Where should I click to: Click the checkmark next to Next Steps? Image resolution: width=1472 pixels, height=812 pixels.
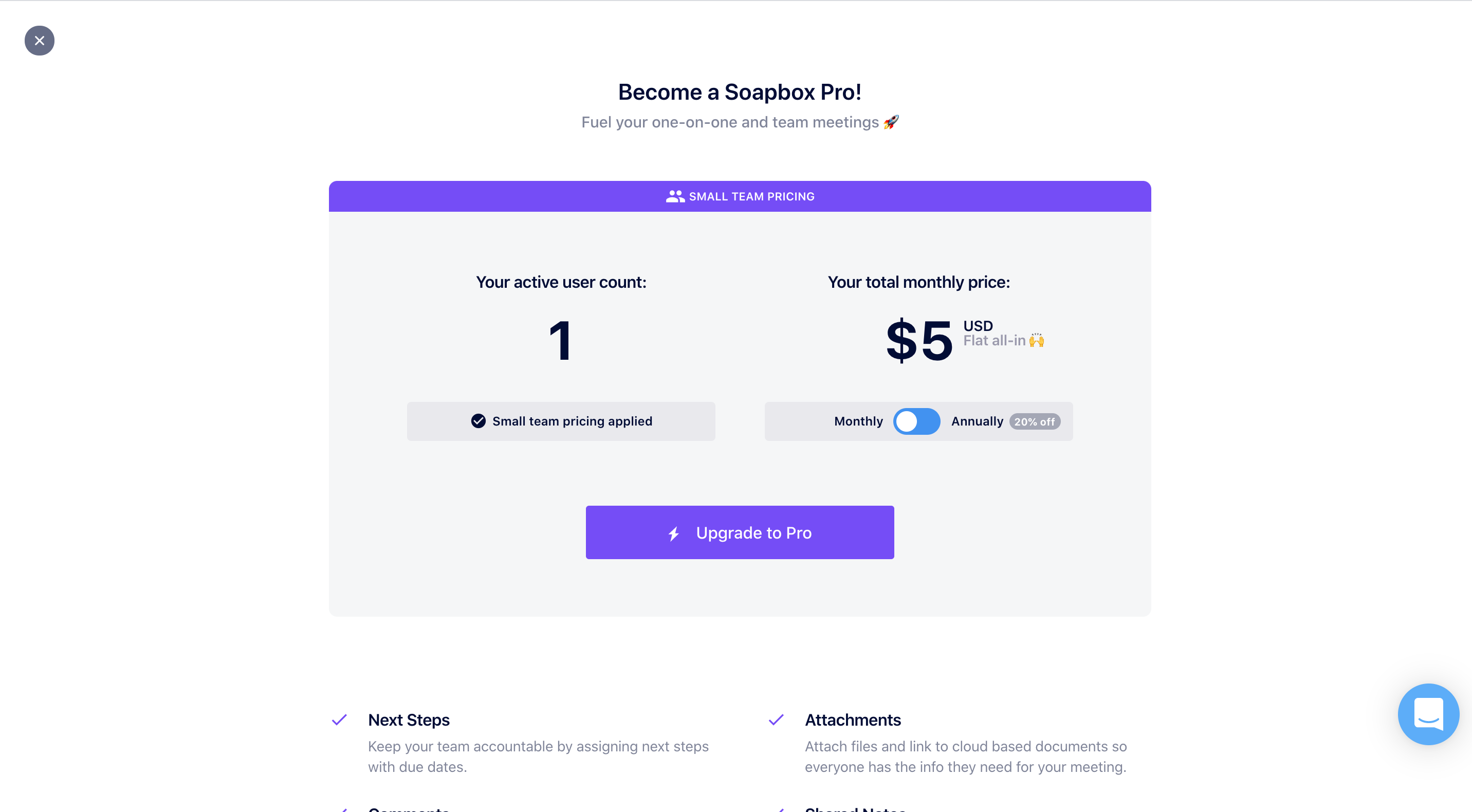click(x=339, y=720)
